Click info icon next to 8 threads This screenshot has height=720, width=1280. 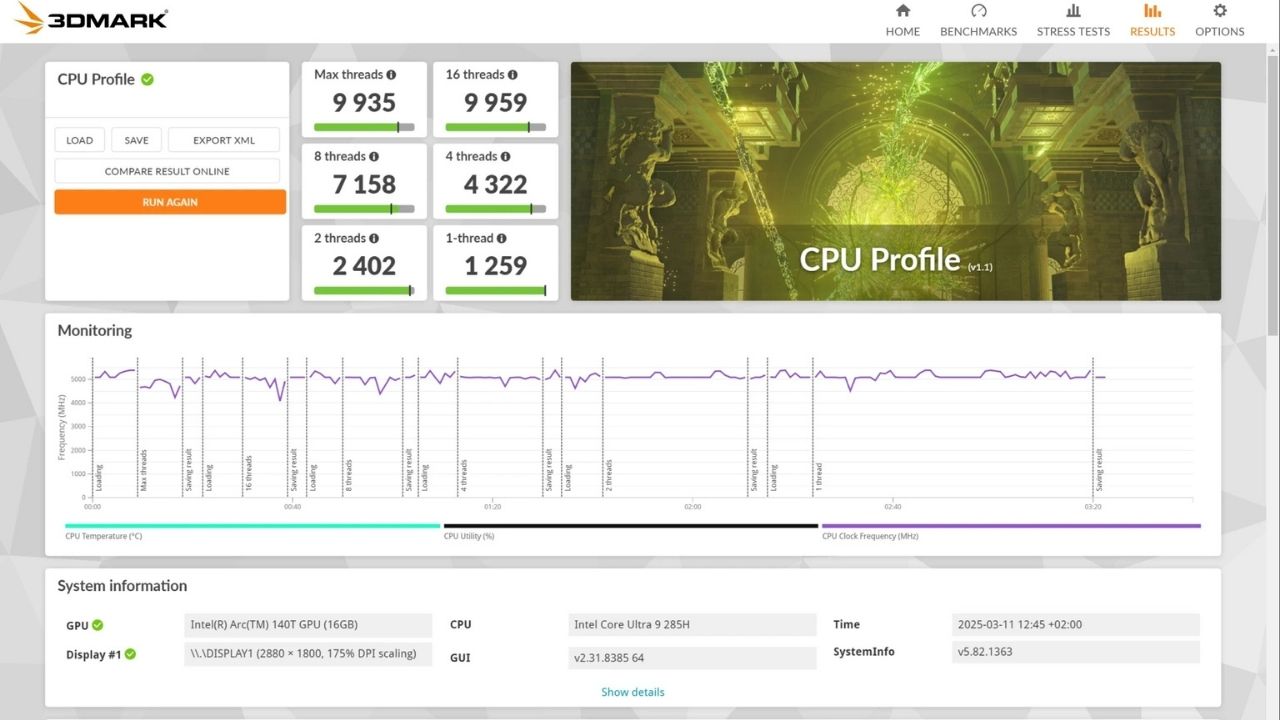coord(374,157)
